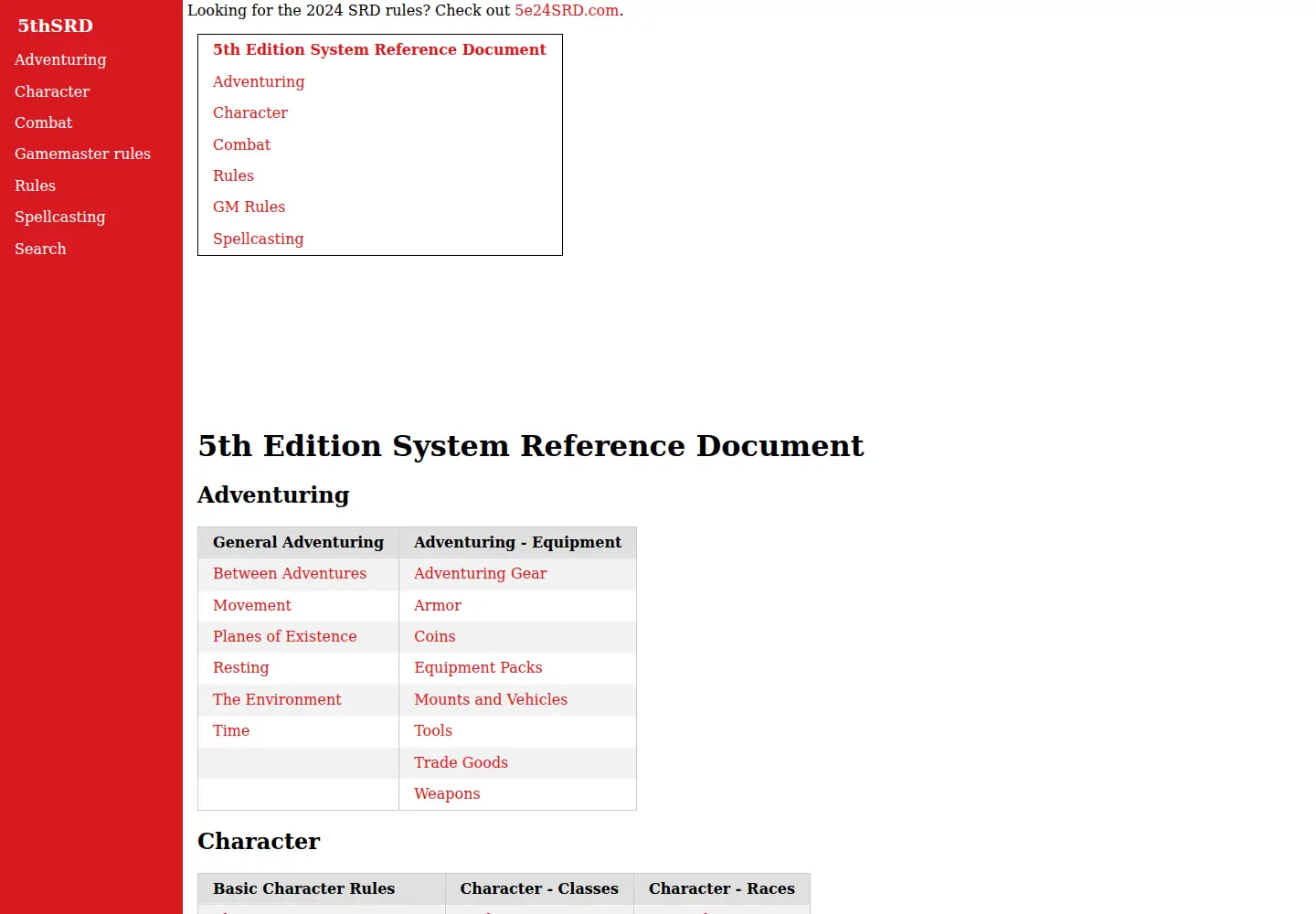
Task: Open Character in the red sidebar
Action: click(x=52, y=91)
